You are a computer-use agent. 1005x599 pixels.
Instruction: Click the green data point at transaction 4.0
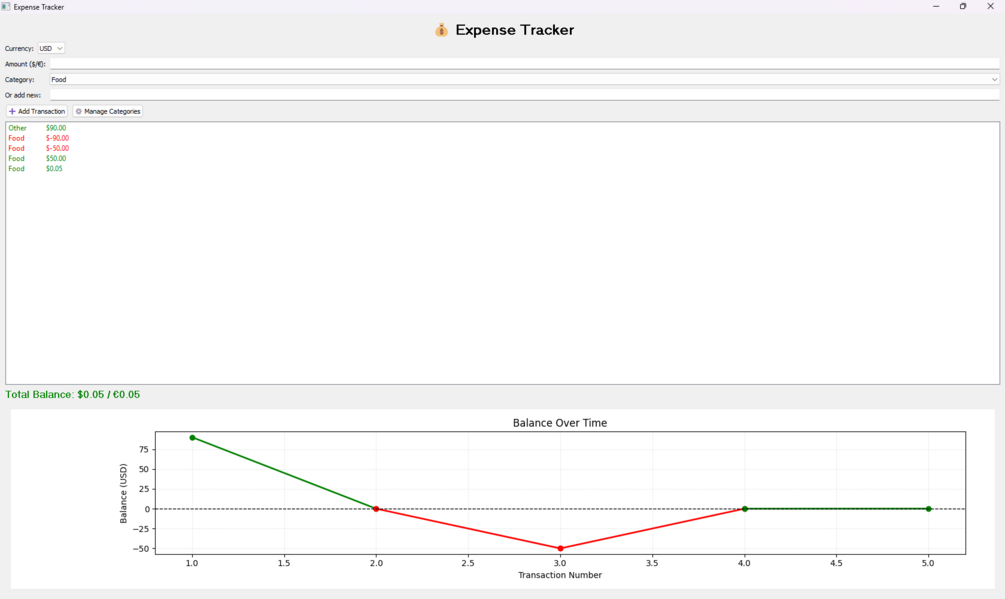click(745, 509)
